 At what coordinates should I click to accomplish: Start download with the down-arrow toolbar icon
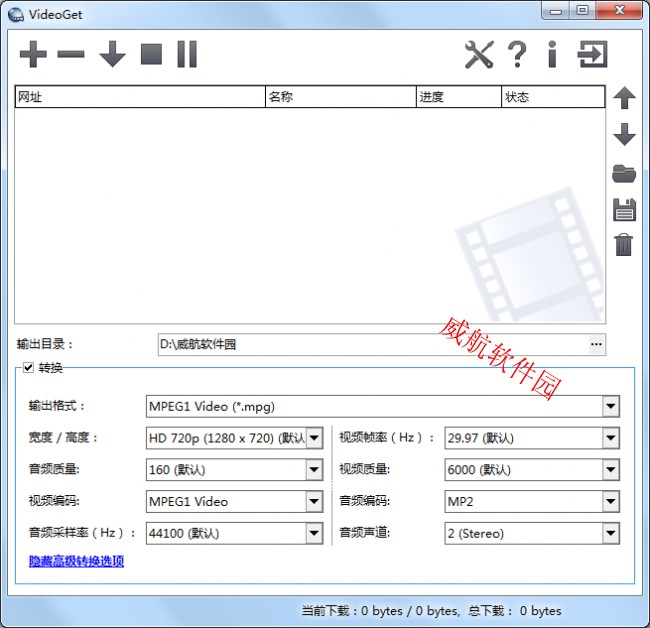(112, 54)
